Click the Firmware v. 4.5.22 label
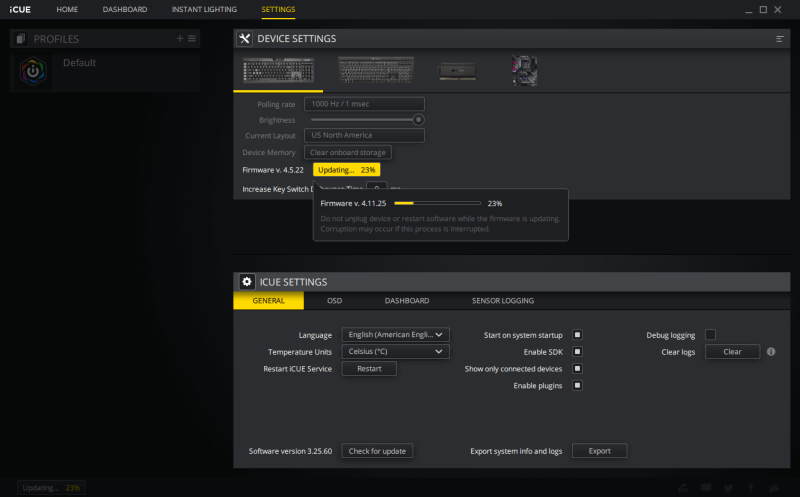Viewport: 800px width, 497px height. tap(273, 170)
